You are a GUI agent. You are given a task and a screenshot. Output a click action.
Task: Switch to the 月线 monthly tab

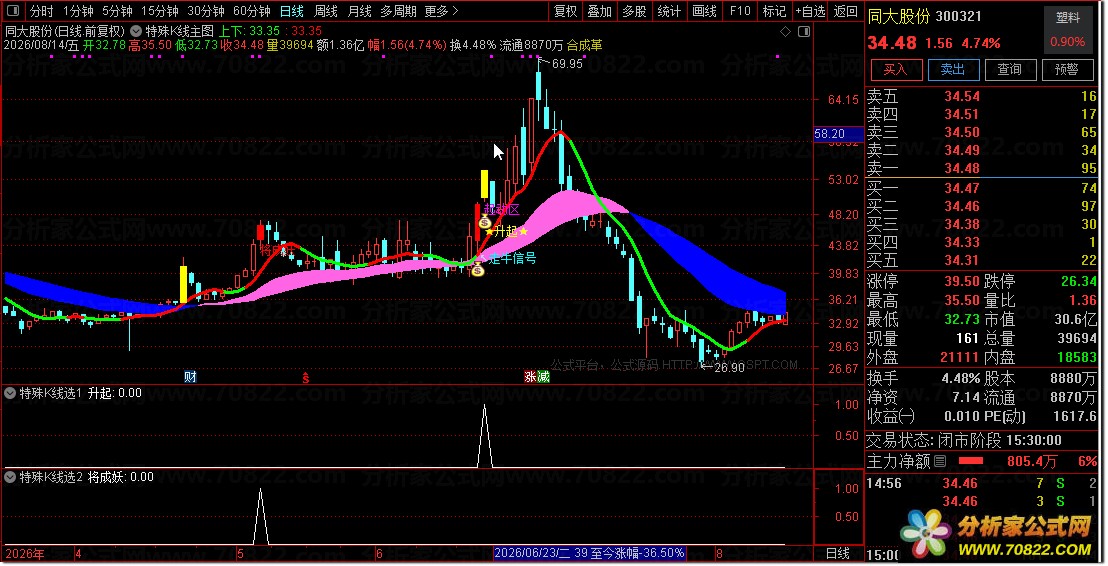coord(359,11)
